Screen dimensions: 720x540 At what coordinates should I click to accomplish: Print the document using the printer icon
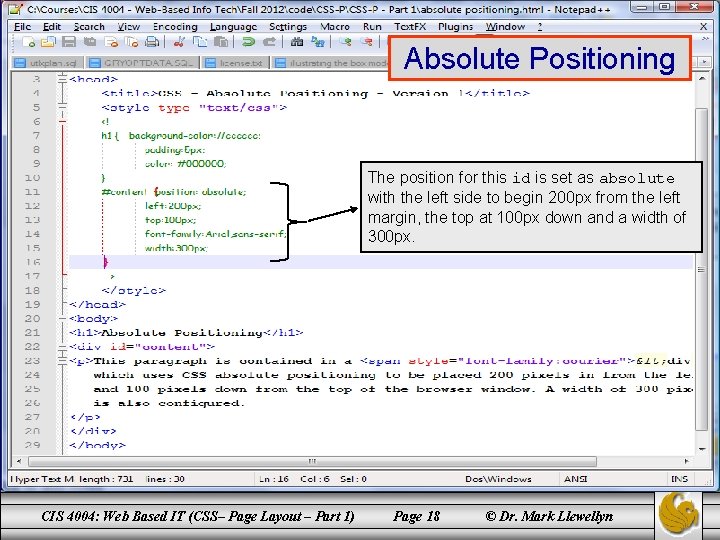(x=152, y=42)
